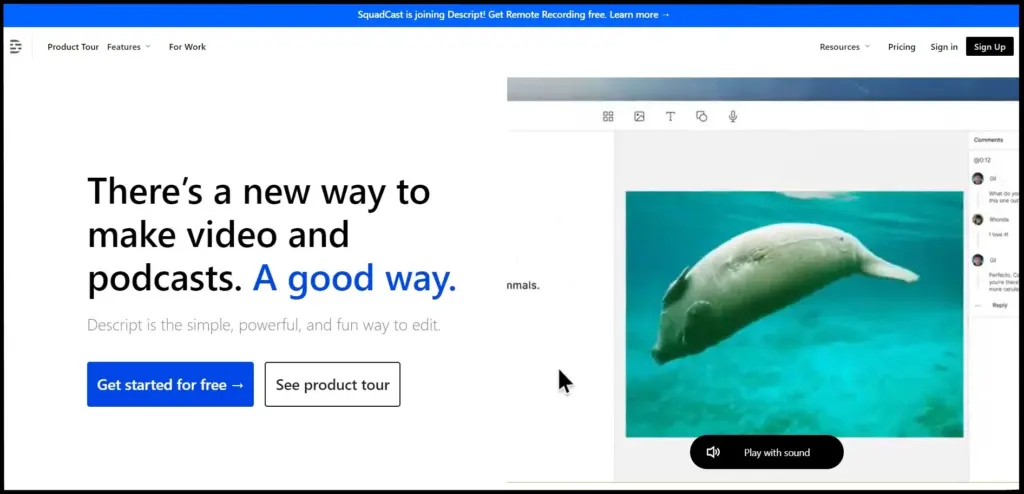Select the Text tool icon
Image resolution: width=1024 pixels, height=494 pixels.
pyautogui.click(x=670, y=117)
